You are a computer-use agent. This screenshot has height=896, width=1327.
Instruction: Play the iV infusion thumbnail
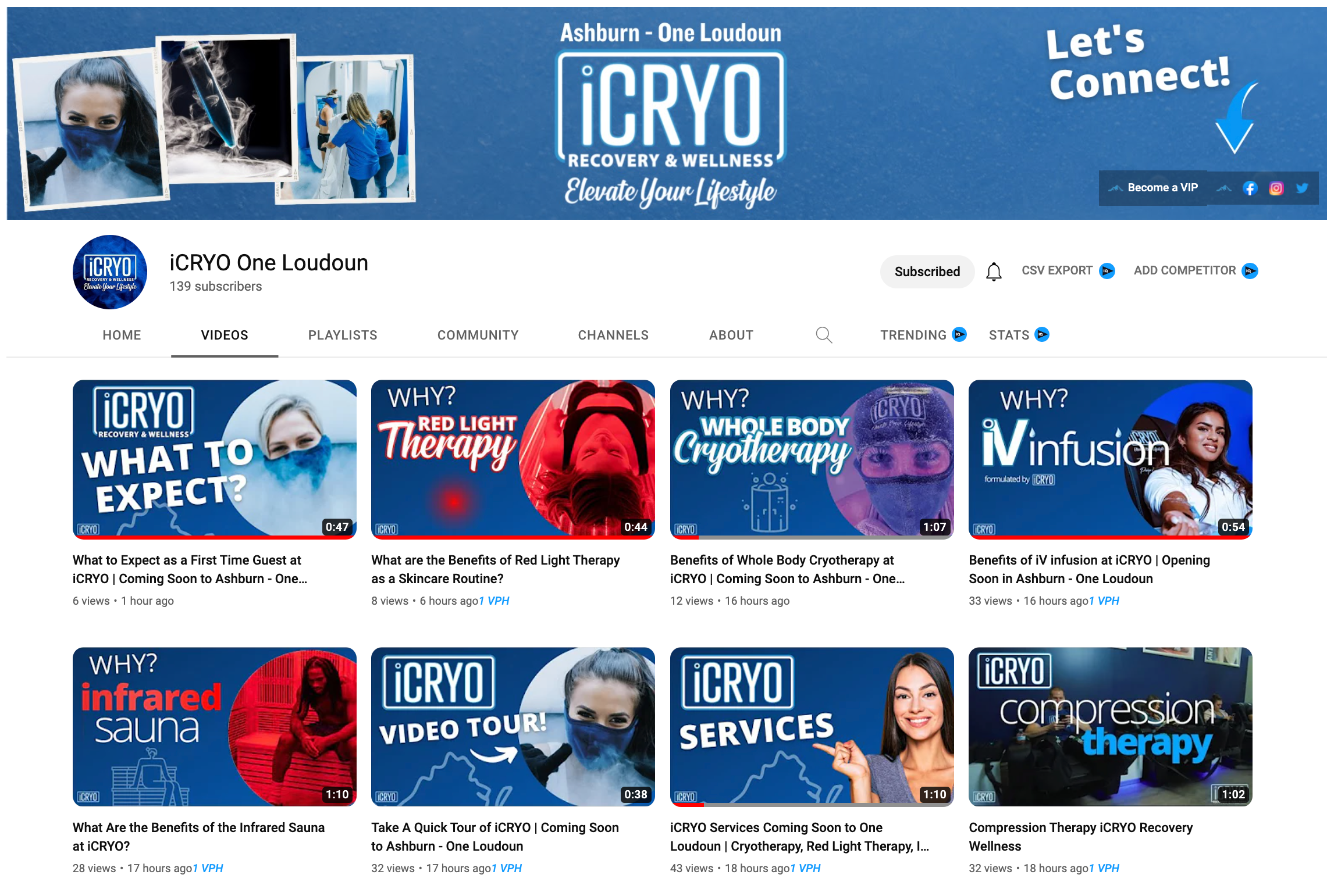pos(1111,459)
